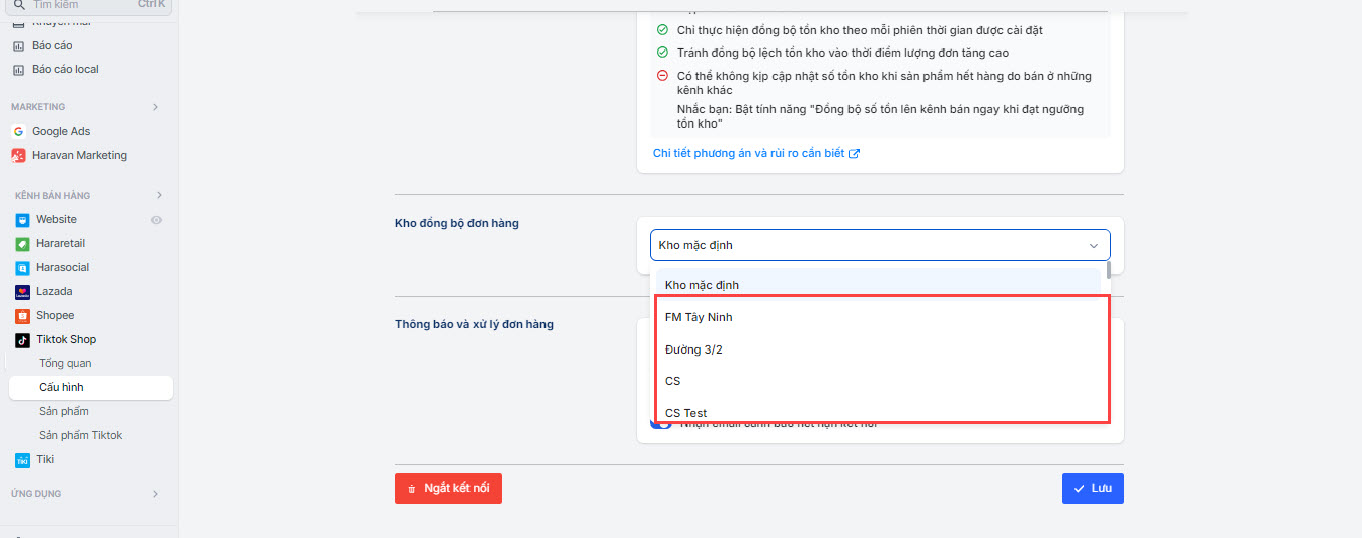Screen dimensions: 1362x538
Task: Open the Harasocial channel icon
Action: click(22, 267)
